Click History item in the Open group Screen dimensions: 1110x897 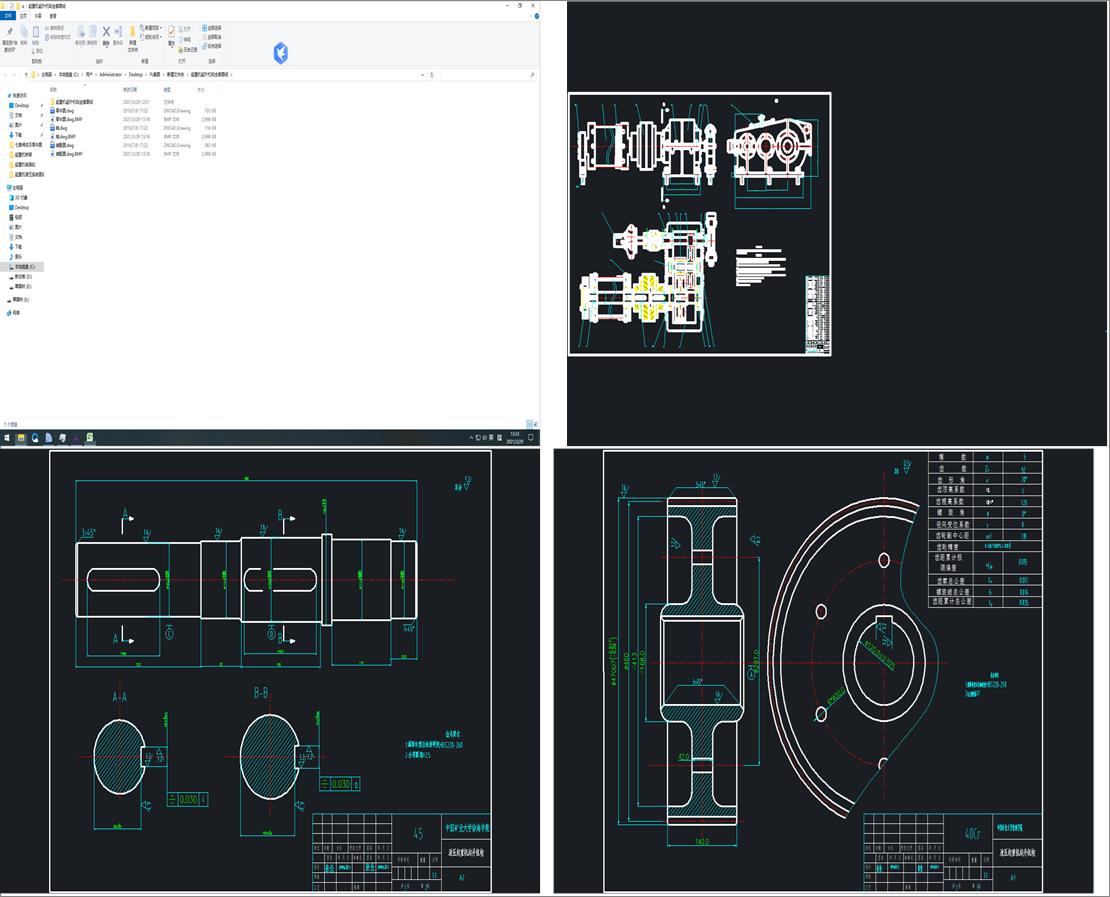(x=189, y=50)
